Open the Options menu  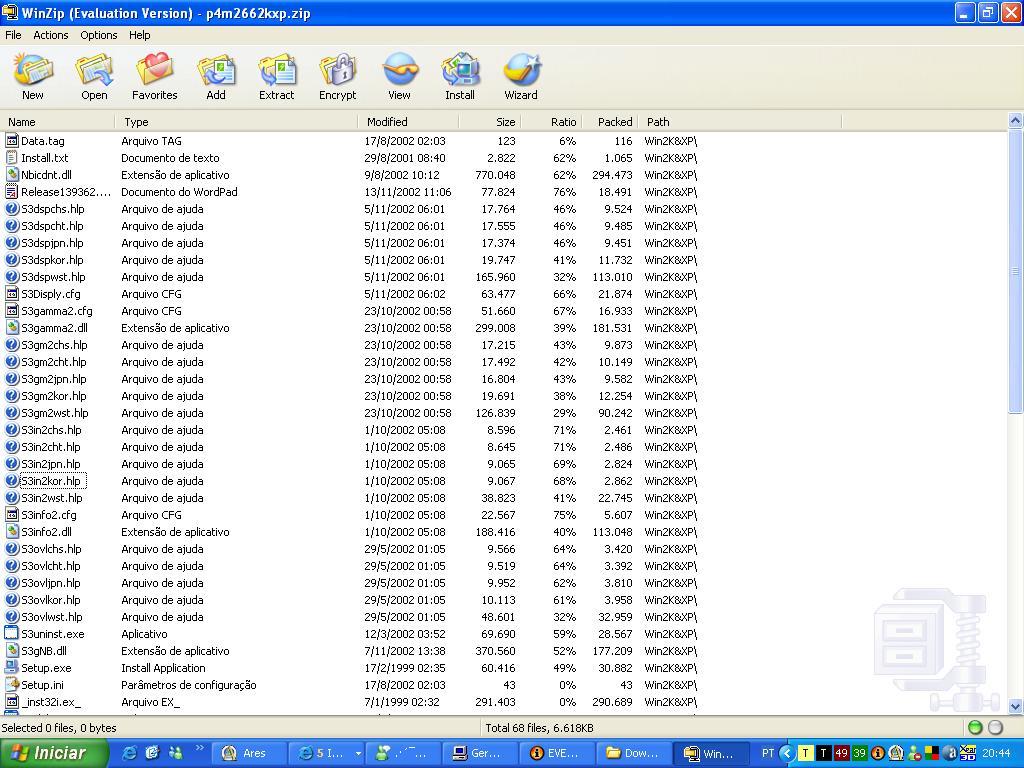pyautogui.click(x=99, y=35)
